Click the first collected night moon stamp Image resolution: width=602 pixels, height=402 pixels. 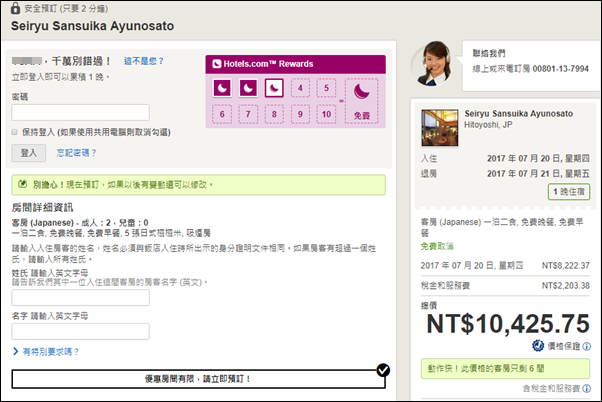pyautogui.click(x=222, y=88)
